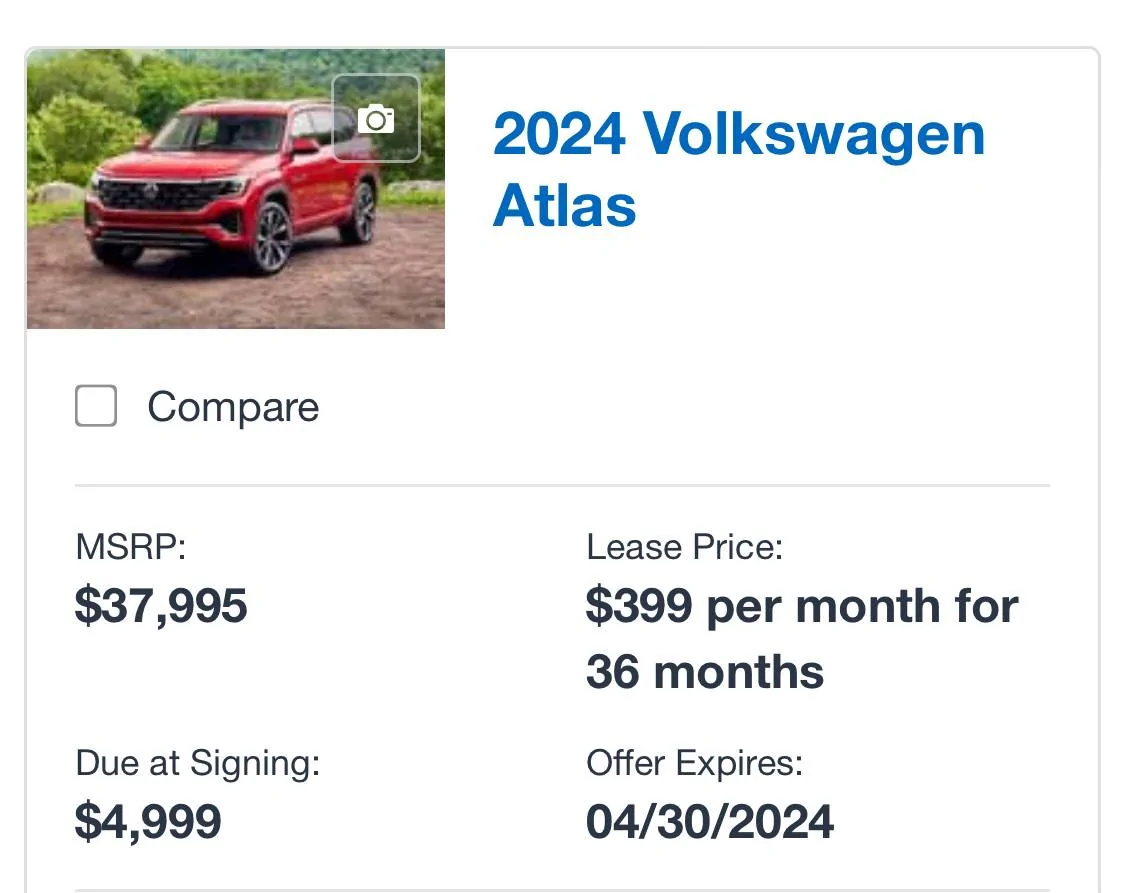Click the $37,995 MSRP value
Screen dimensions: 1125x893
161,605
